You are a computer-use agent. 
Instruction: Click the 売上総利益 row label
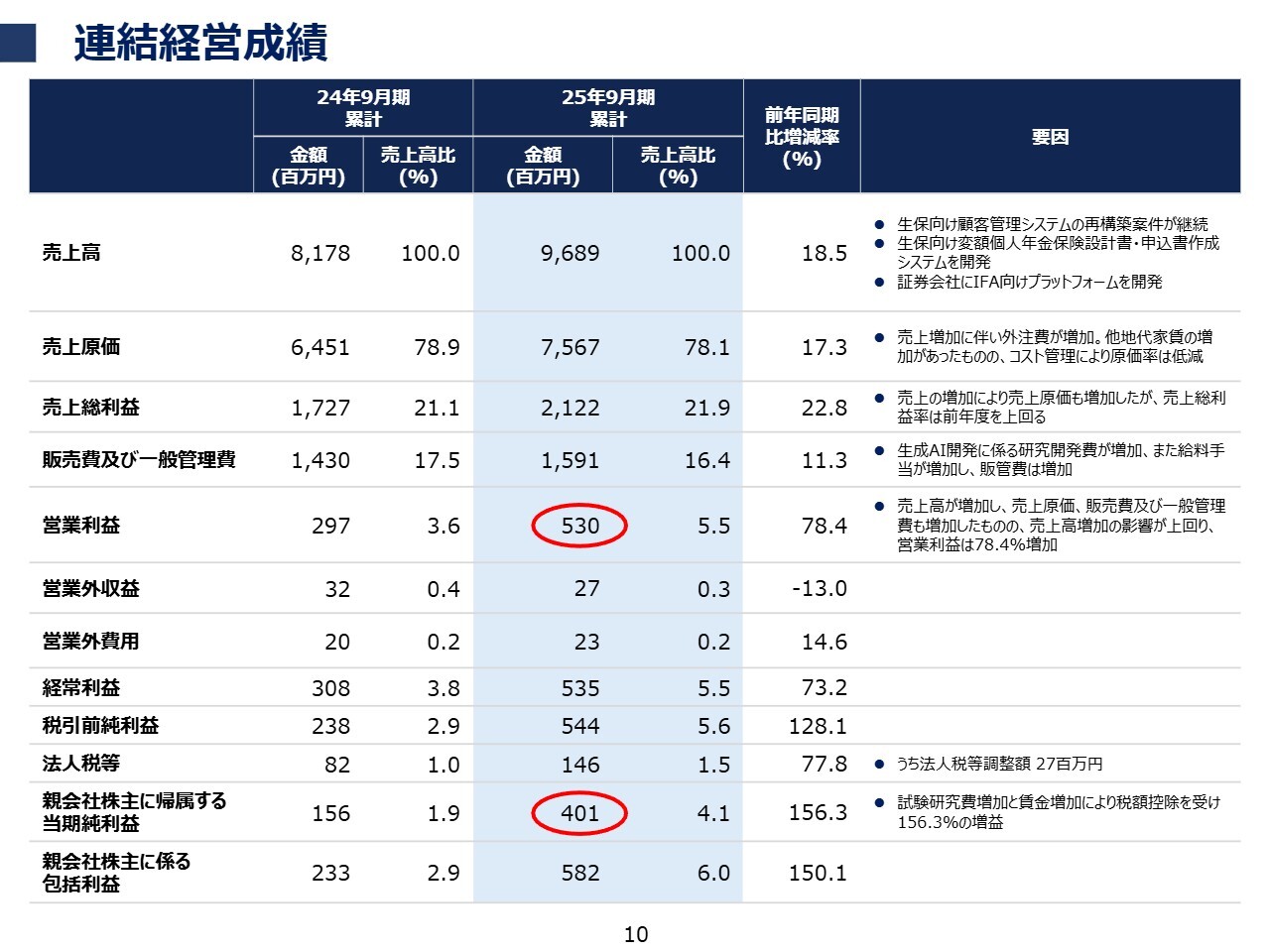coord(91,408)
